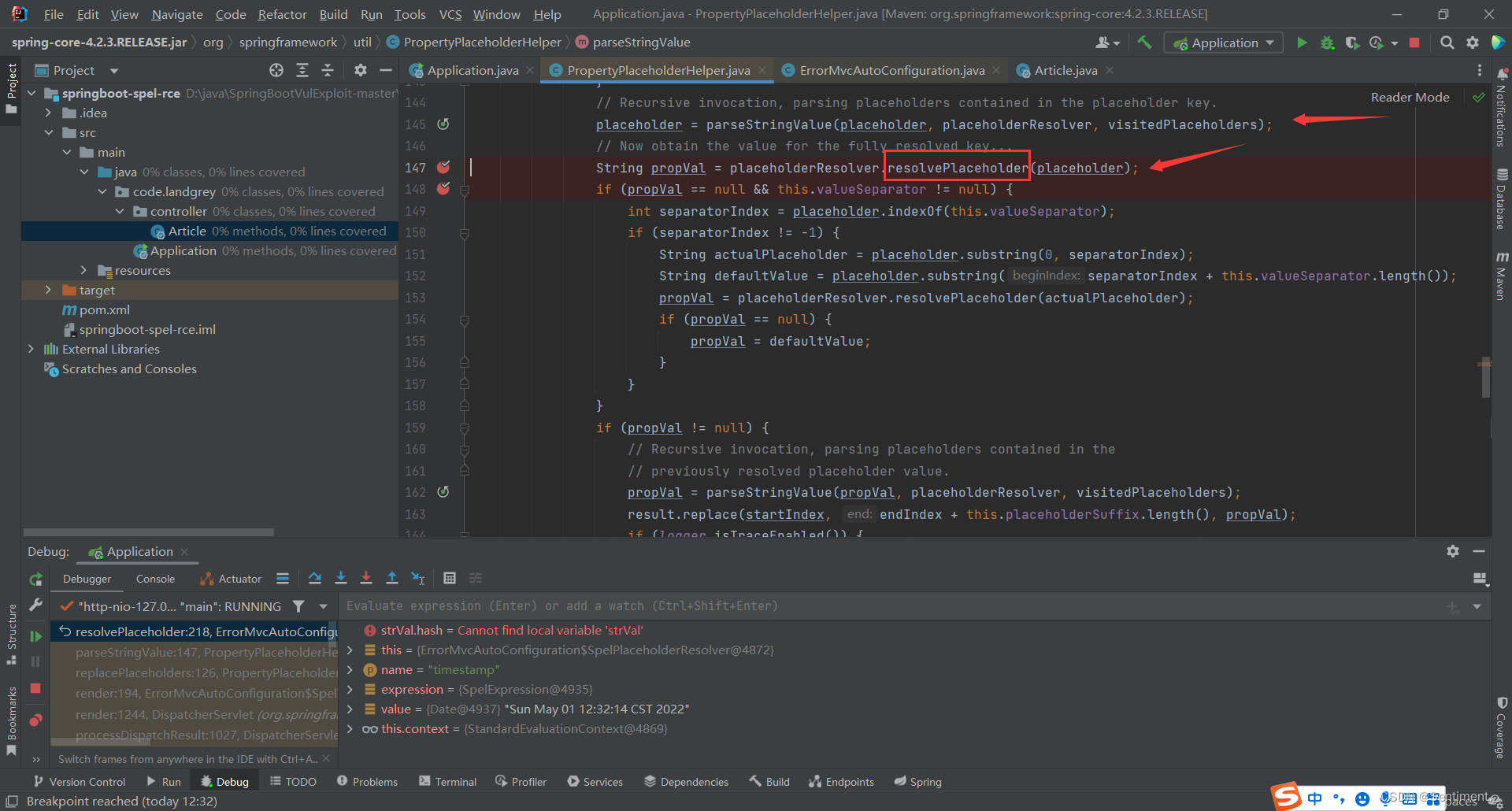Open the Terminal tool window
1512x811 pixels.
pyautogui.click(x=447, y=781)
